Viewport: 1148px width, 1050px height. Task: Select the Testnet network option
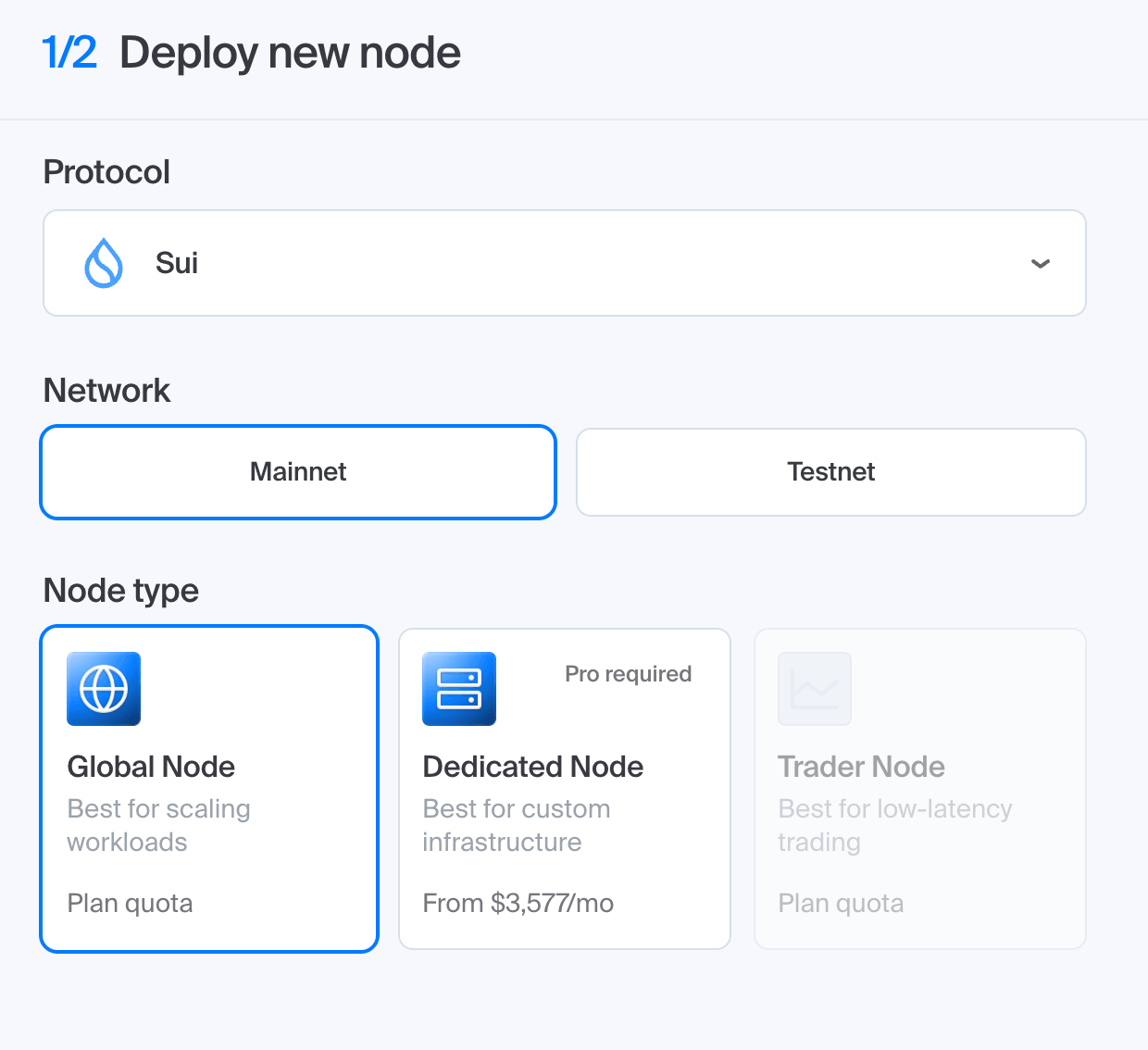point(831,472)
